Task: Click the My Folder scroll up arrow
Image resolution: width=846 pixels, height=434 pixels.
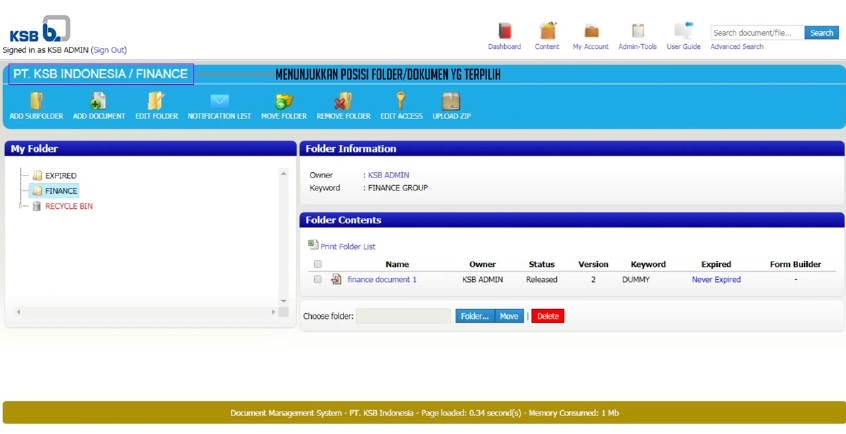Action: point(284,173)
